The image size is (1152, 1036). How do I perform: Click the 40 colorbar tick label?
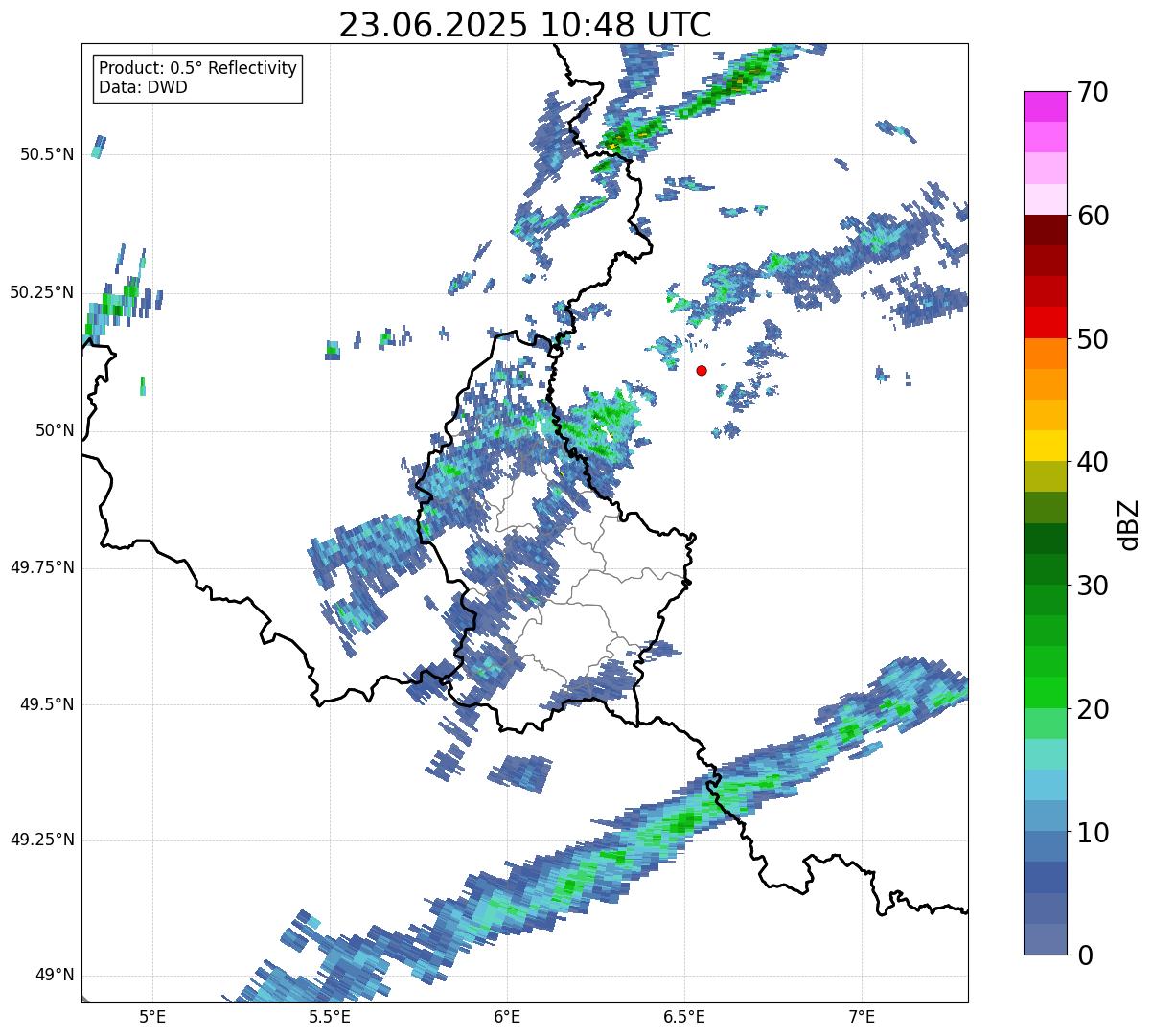coord(1094,462)
